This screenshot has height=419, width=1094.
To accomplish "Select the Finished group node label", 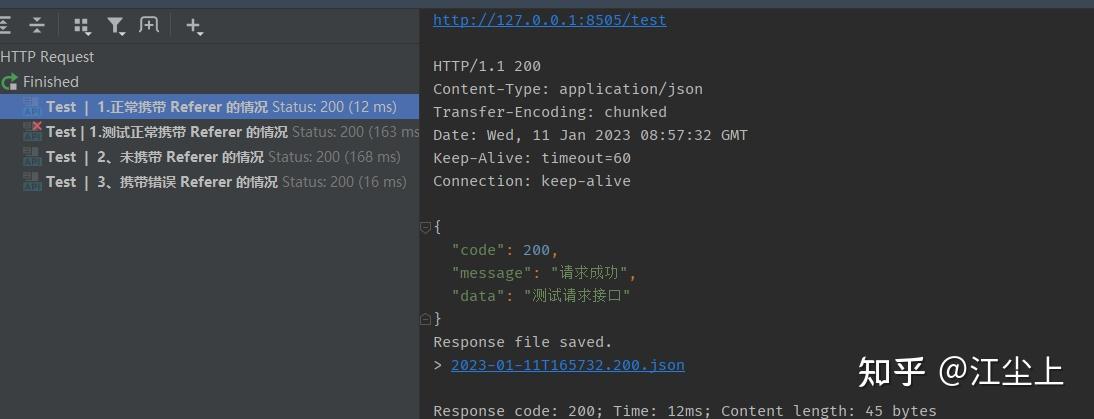I will click(x=51, y=82).
